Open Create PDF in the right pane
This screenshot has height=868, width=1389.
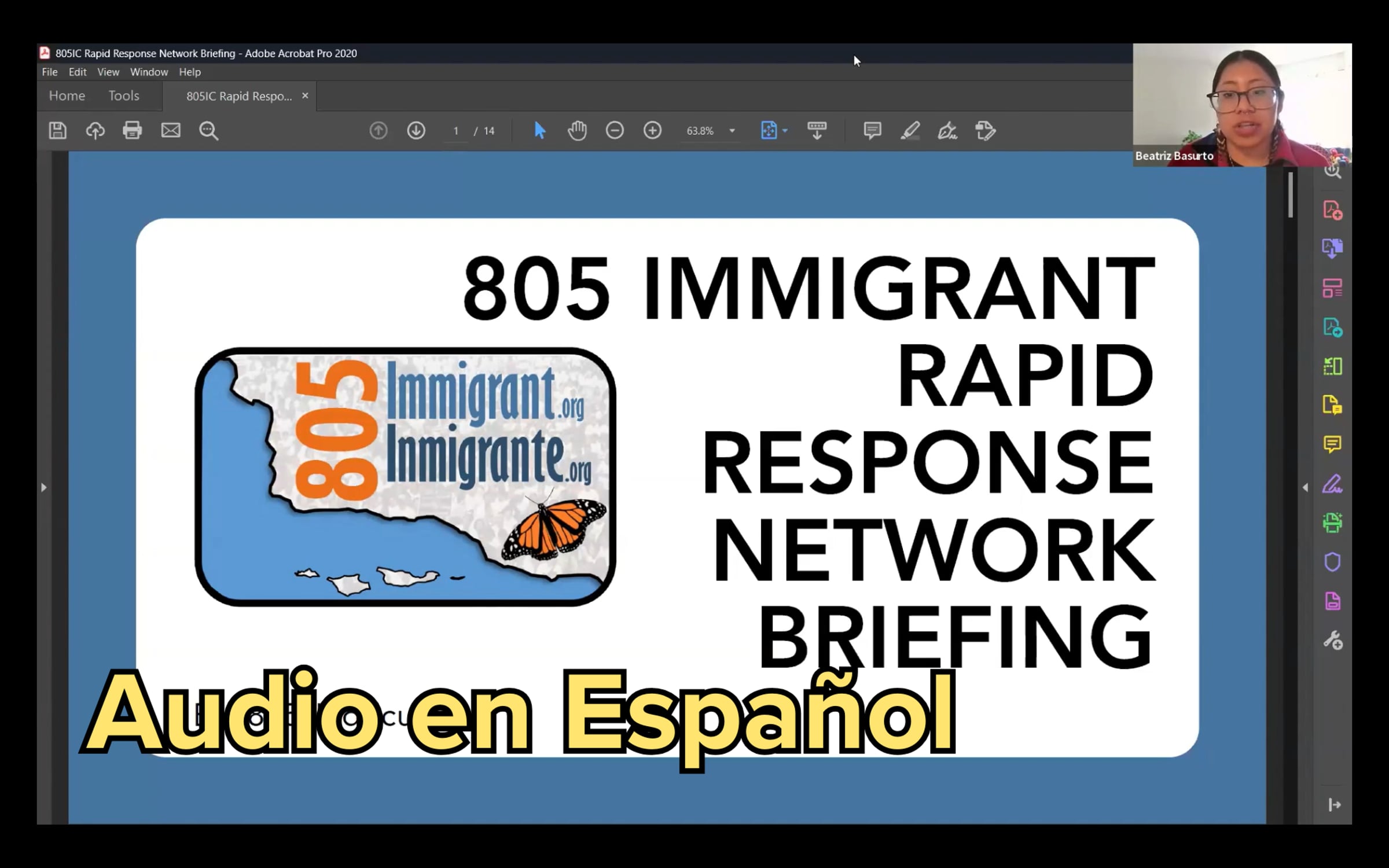coord(1332,210)
